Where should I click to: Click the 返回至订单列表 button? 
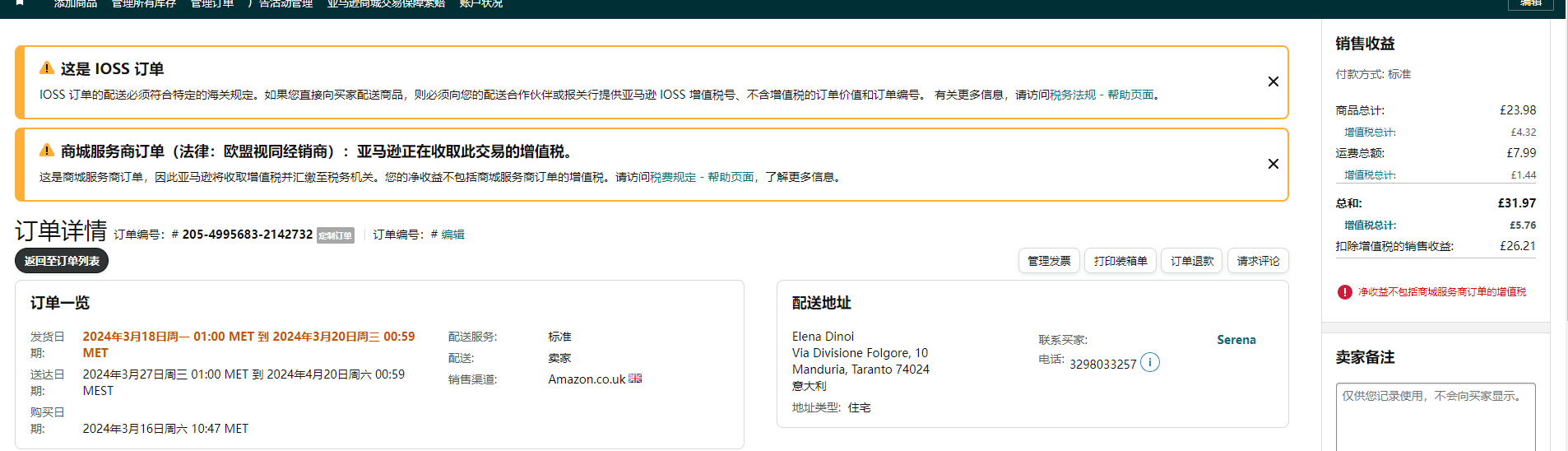62,261
